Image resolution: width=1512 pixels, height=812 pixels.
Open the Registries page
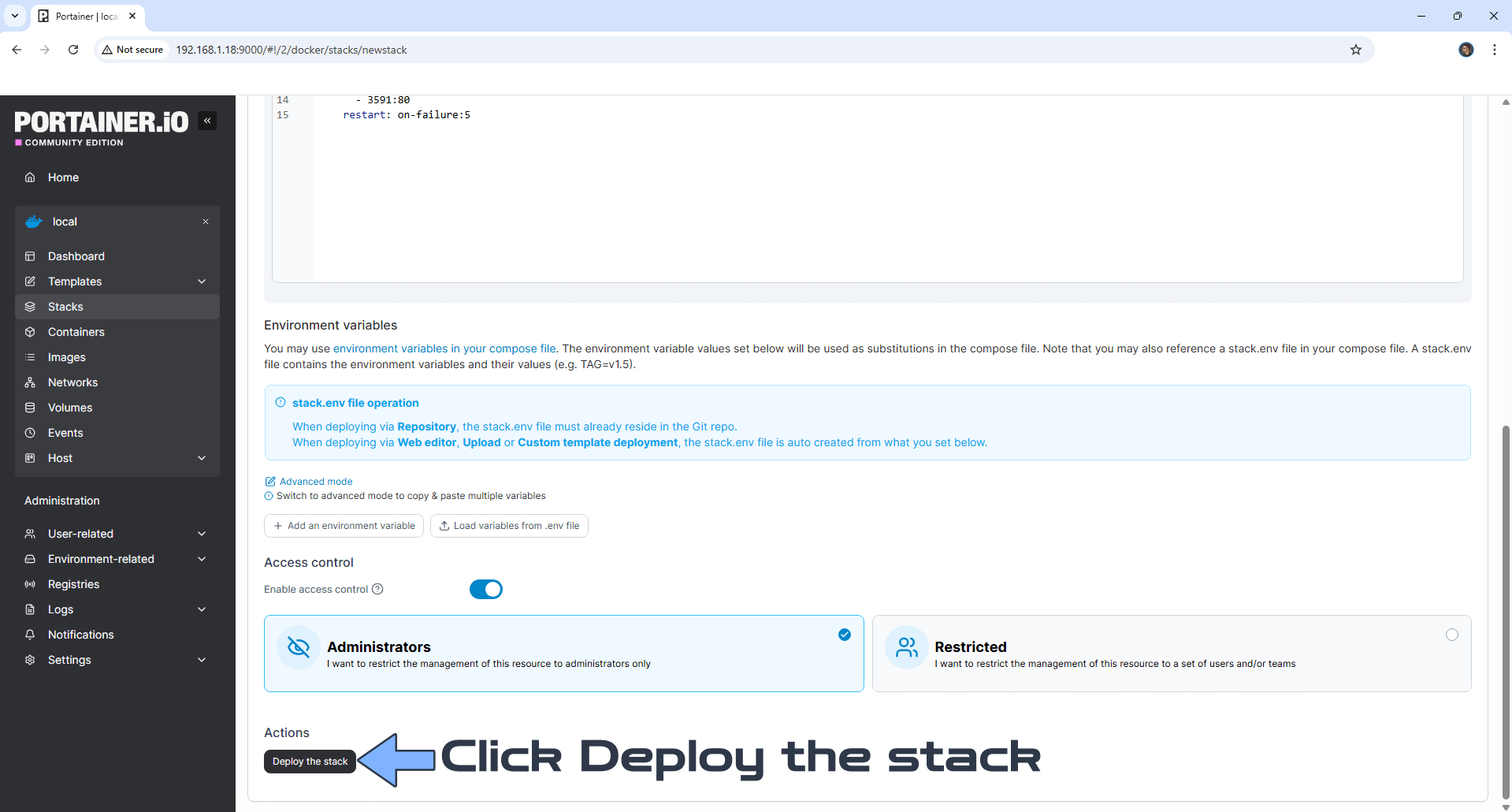(x=72, y=584)
